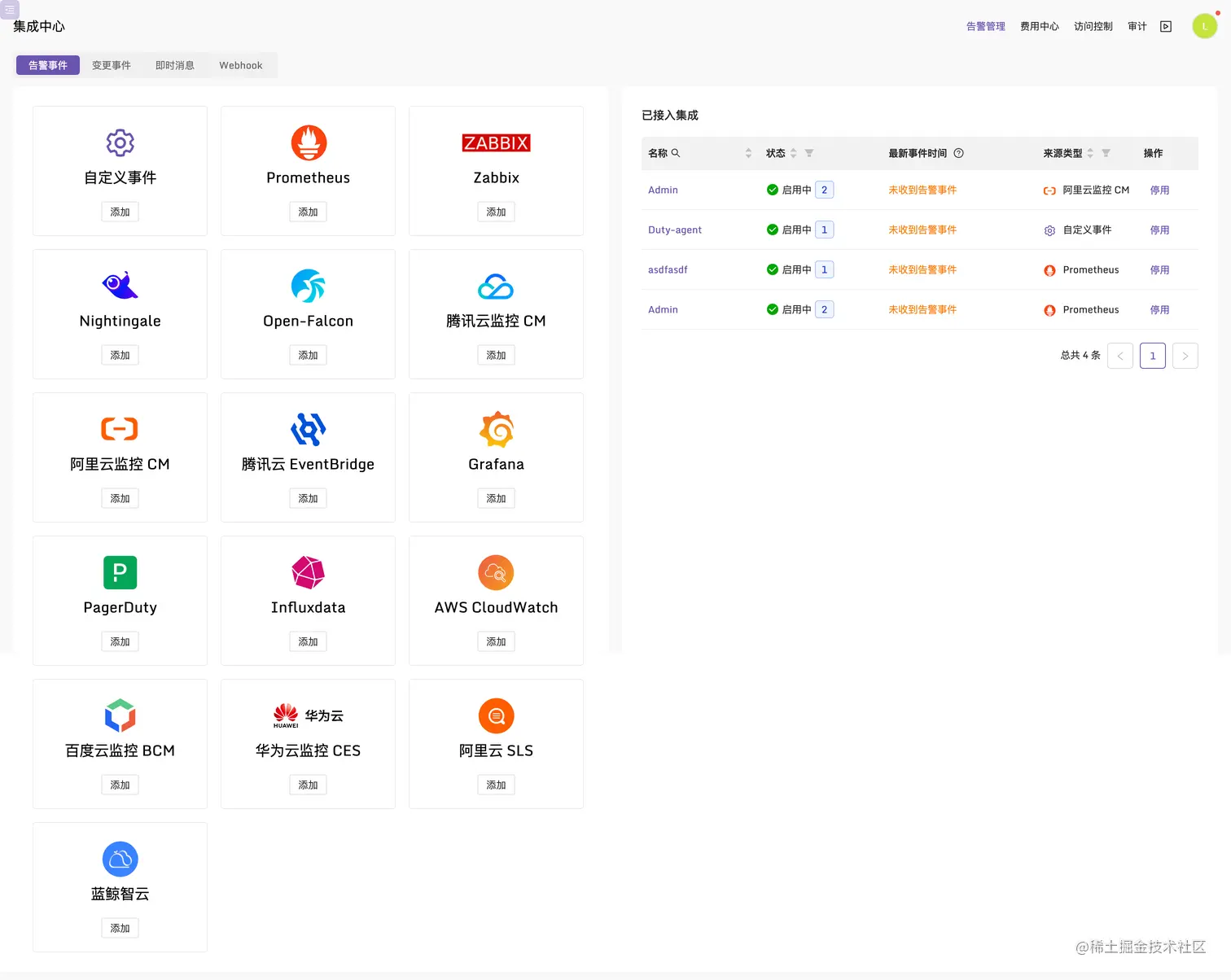Image resolution: width=1231 pixels, height=980 pixels.
Task: Sort the 来源类型 column with arrows
Action: click(x=1090, y=153)
